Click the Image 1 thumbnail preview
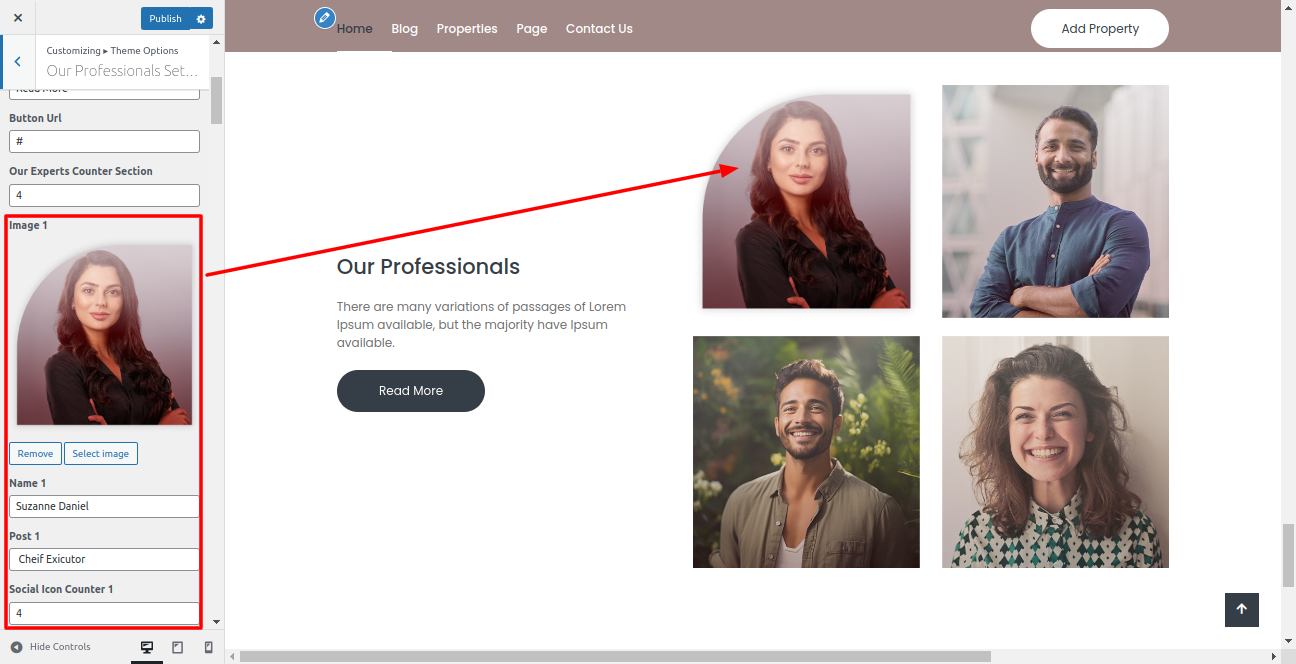Image resolution: width=1296 pixels, height=664 pixels. [104, 335]
